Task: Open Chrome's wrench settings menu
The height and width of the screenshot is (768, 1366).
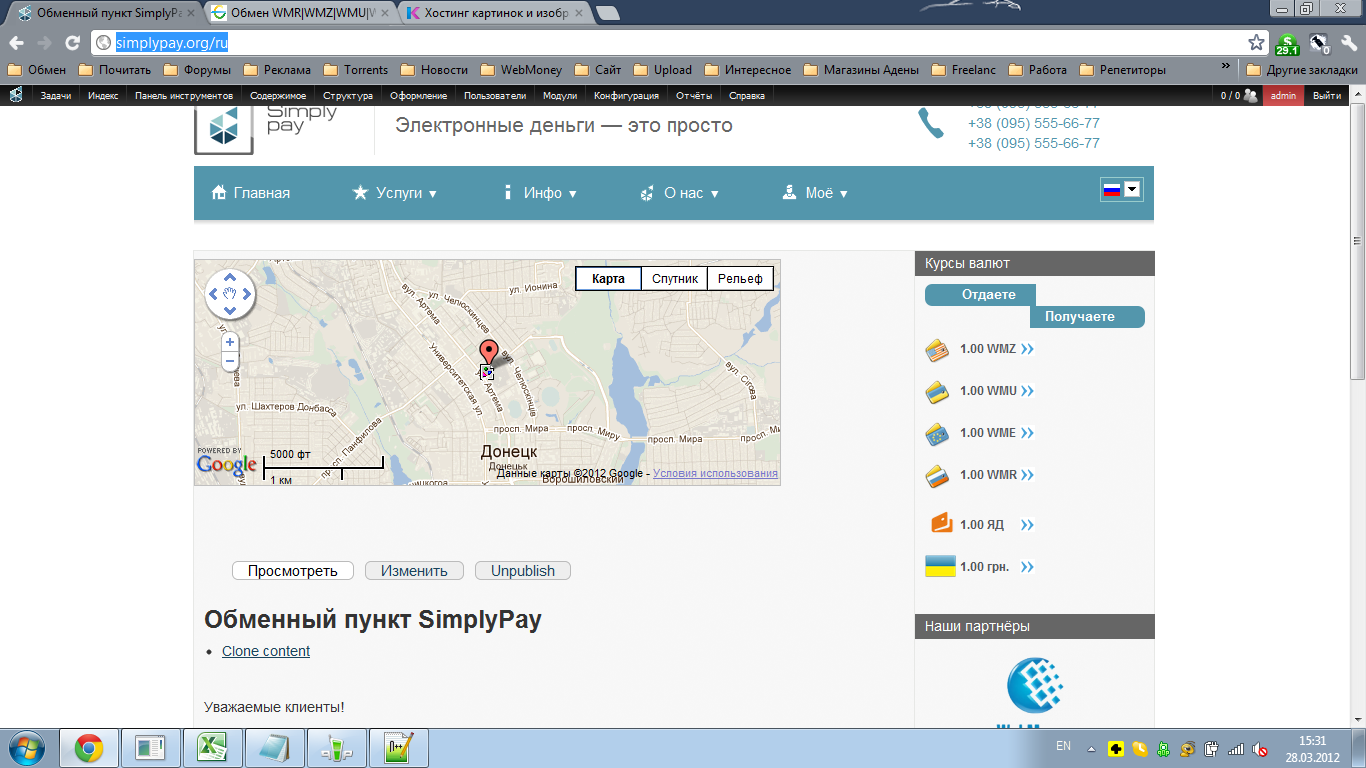Action: tap(1348, 43)
